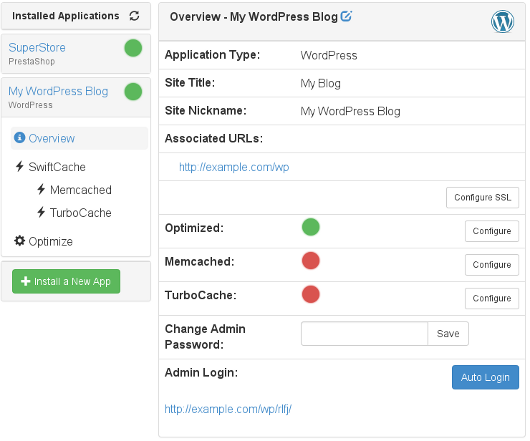Click Save next to admin password
Image resolution: width=530 pixels, height=441 pixels.
pos(448,334)
